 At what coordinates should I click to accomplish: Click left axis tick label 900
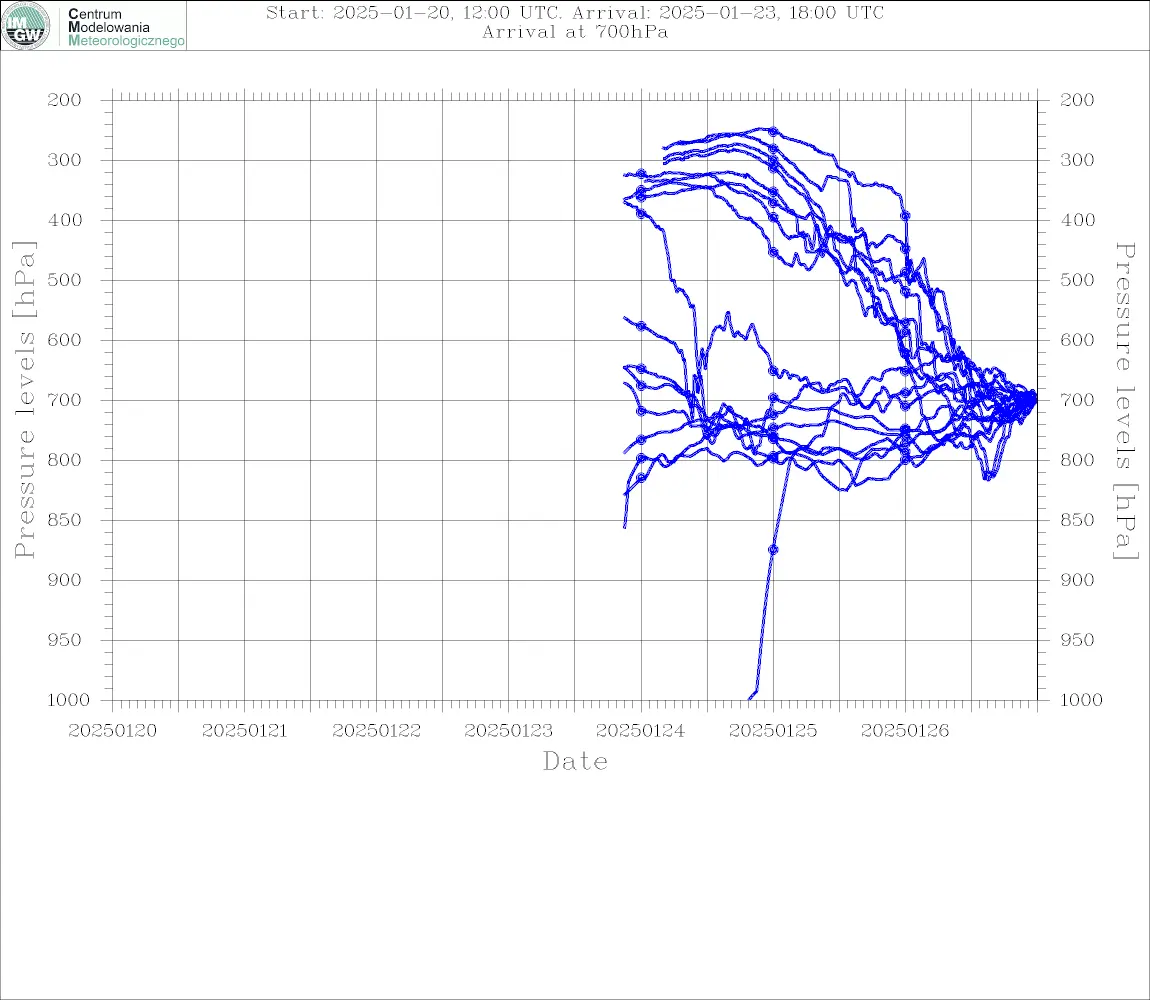[x=65, y=580]
